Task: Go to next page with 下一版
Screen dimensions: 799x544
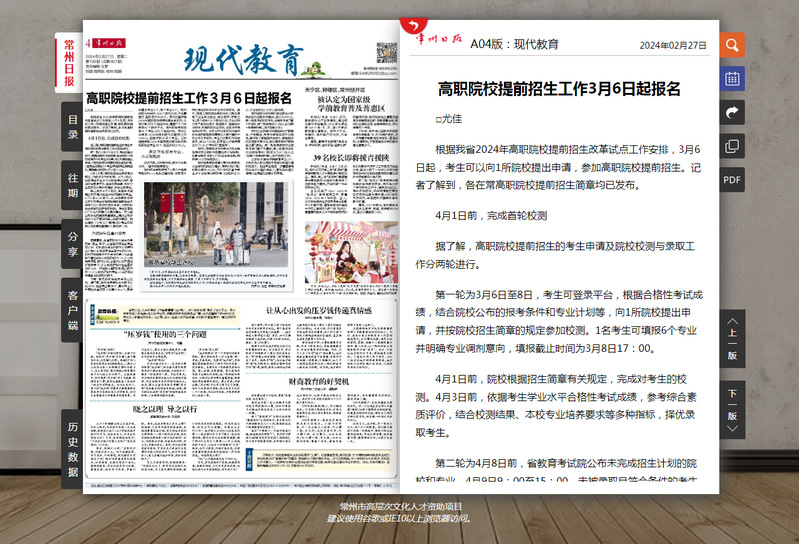Action: pyautogui.click(x=732, y=405)
